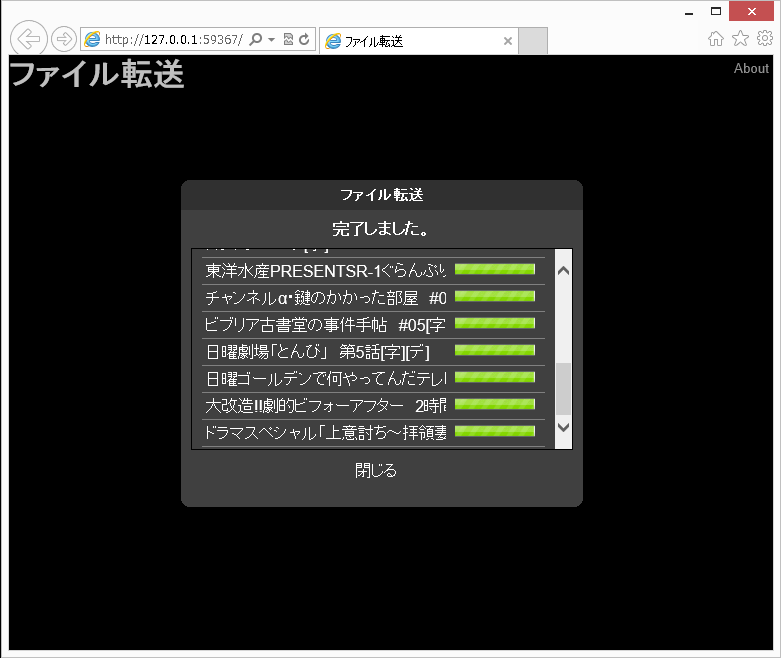The height and width of the screenshot is (658, 781).
Task: Click the About link
Action: point(751,69)
